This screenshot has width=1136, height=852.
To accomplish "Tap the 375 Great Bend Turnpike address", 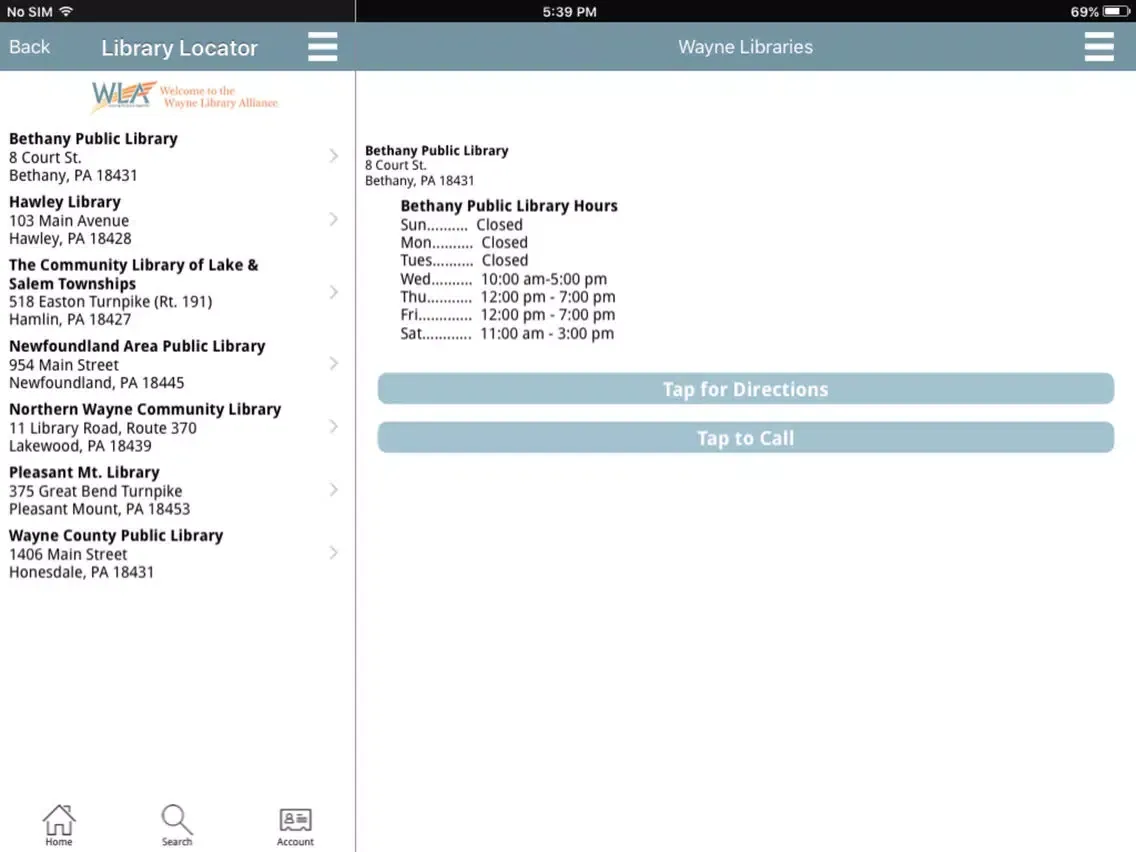I will pos(96,490).
